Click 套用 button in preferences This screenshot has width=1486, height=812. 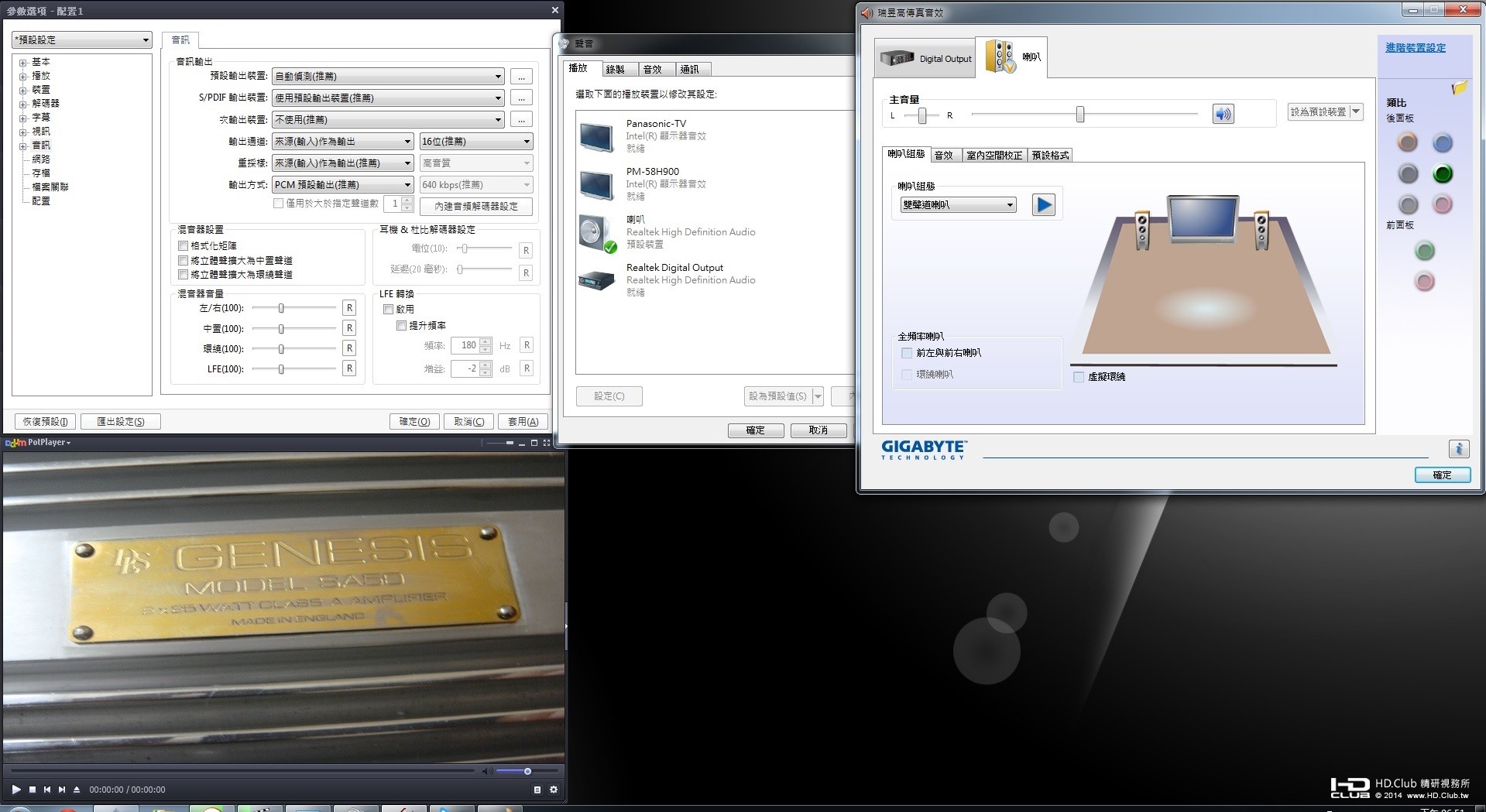pos(523,422)
